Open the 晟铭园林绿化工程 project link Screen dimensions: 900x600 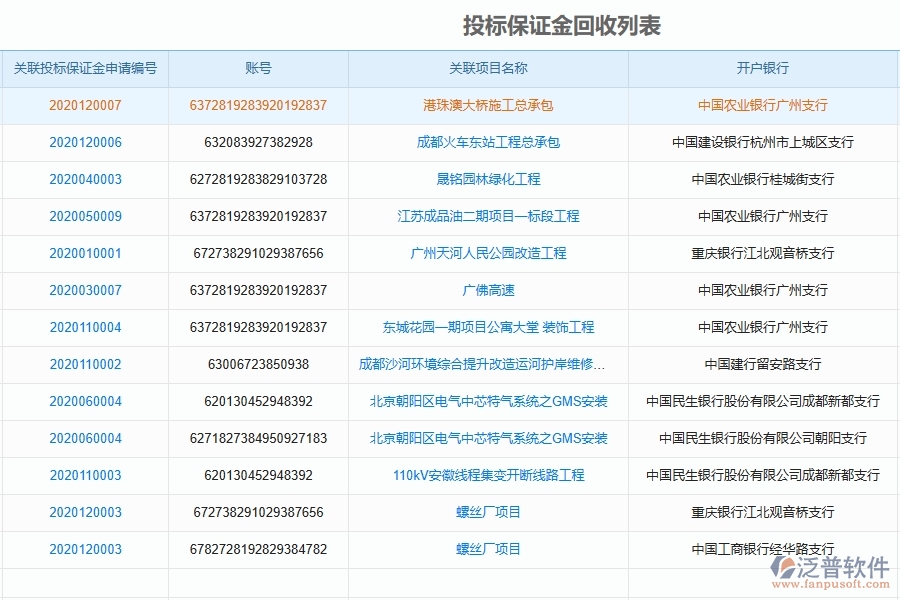tap(486, 179)
